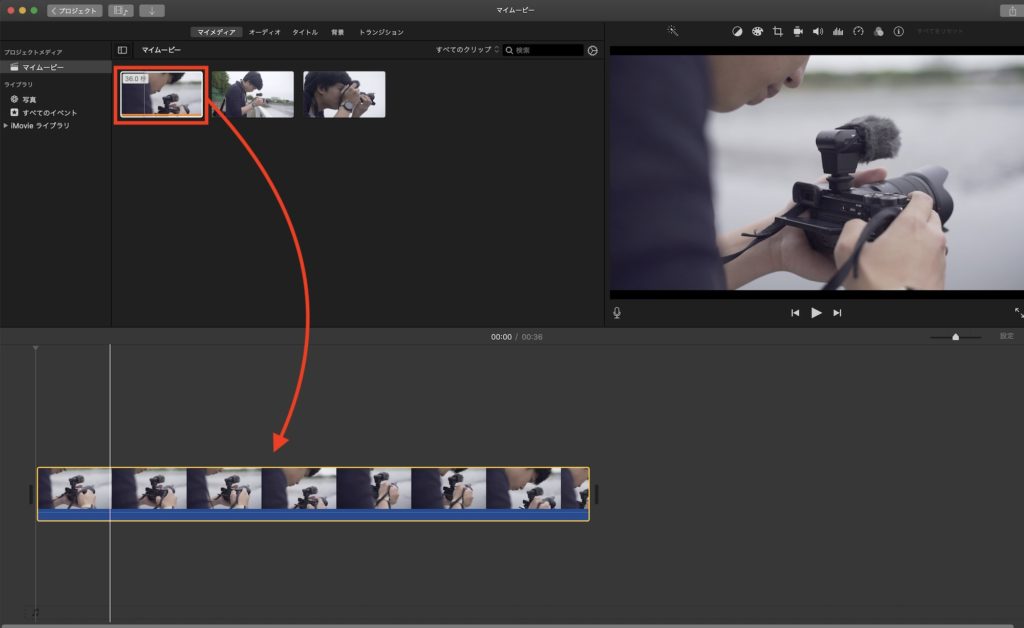
Task: Open the clip filter and audio effects icon
Action: tap(877, 31)
